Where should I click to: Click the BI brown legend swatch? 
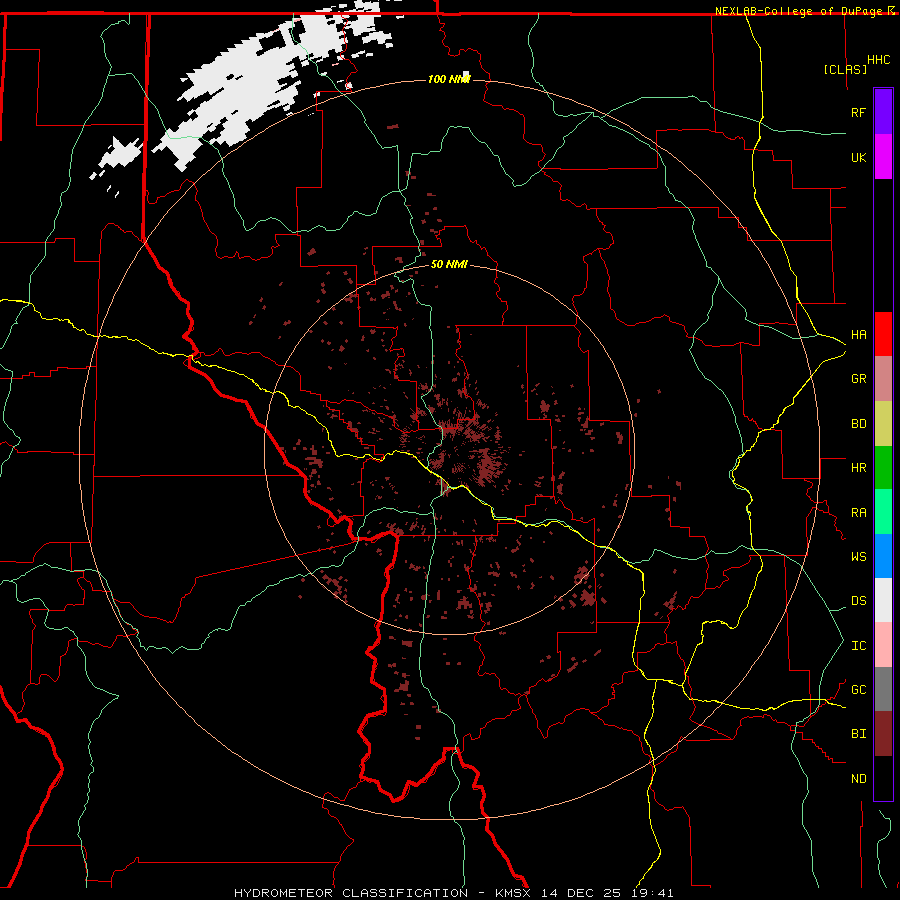pyautogui.click(x=883, y=734)
